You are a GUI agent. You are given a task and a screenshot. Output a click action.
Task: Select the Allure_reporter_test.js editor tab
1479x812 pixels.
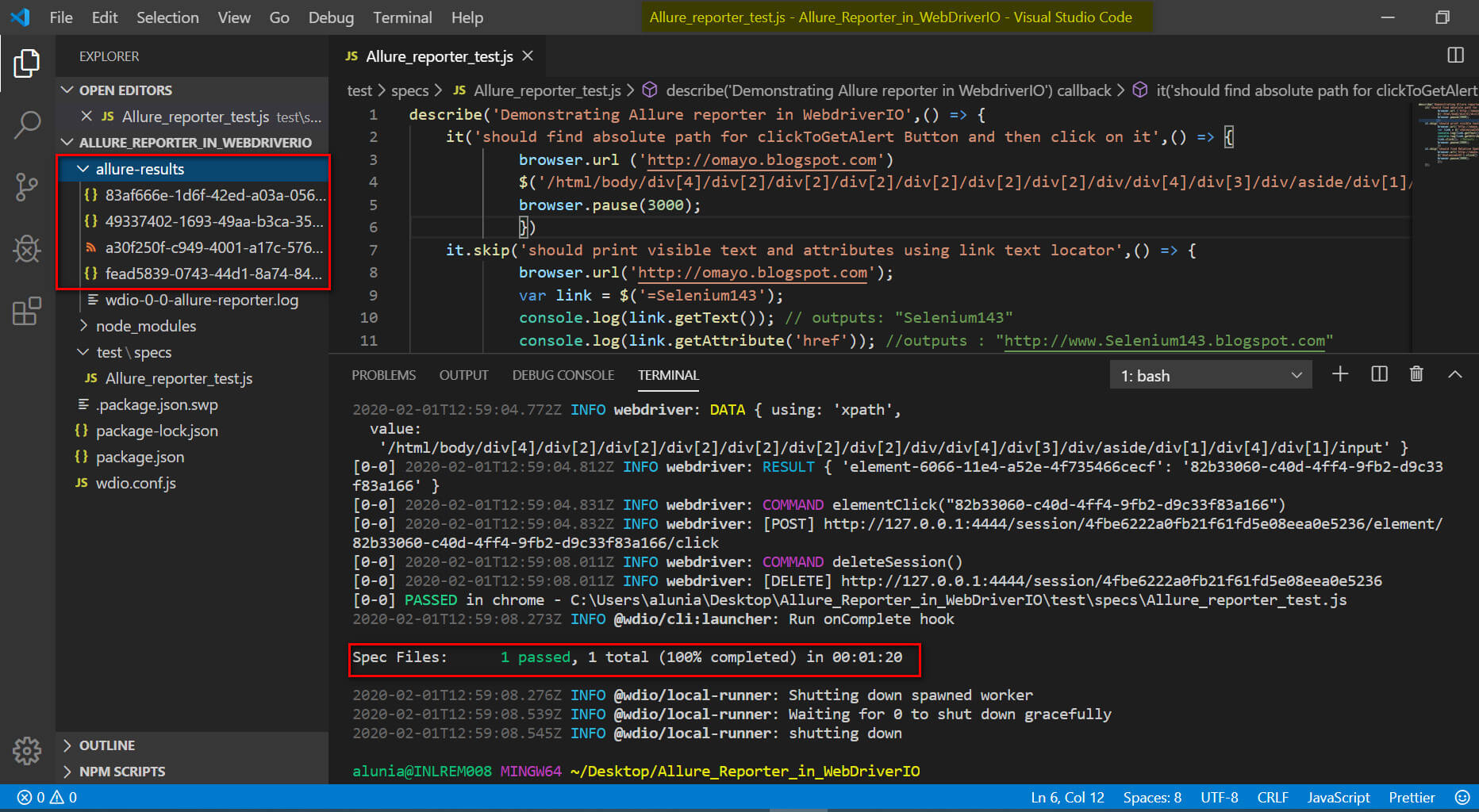click(x=439, y=56)
